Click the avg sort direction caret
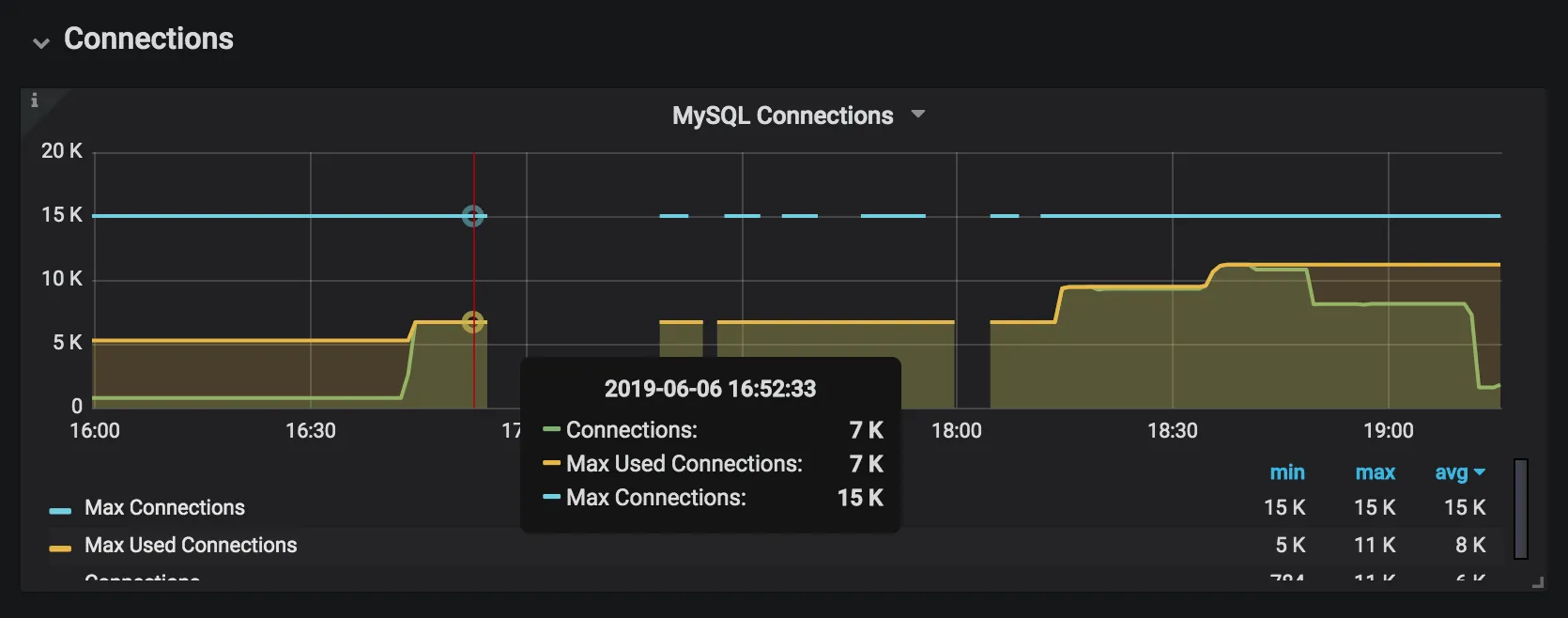The height and width of the screenshot is (618, 1568). coord(1480,472)
